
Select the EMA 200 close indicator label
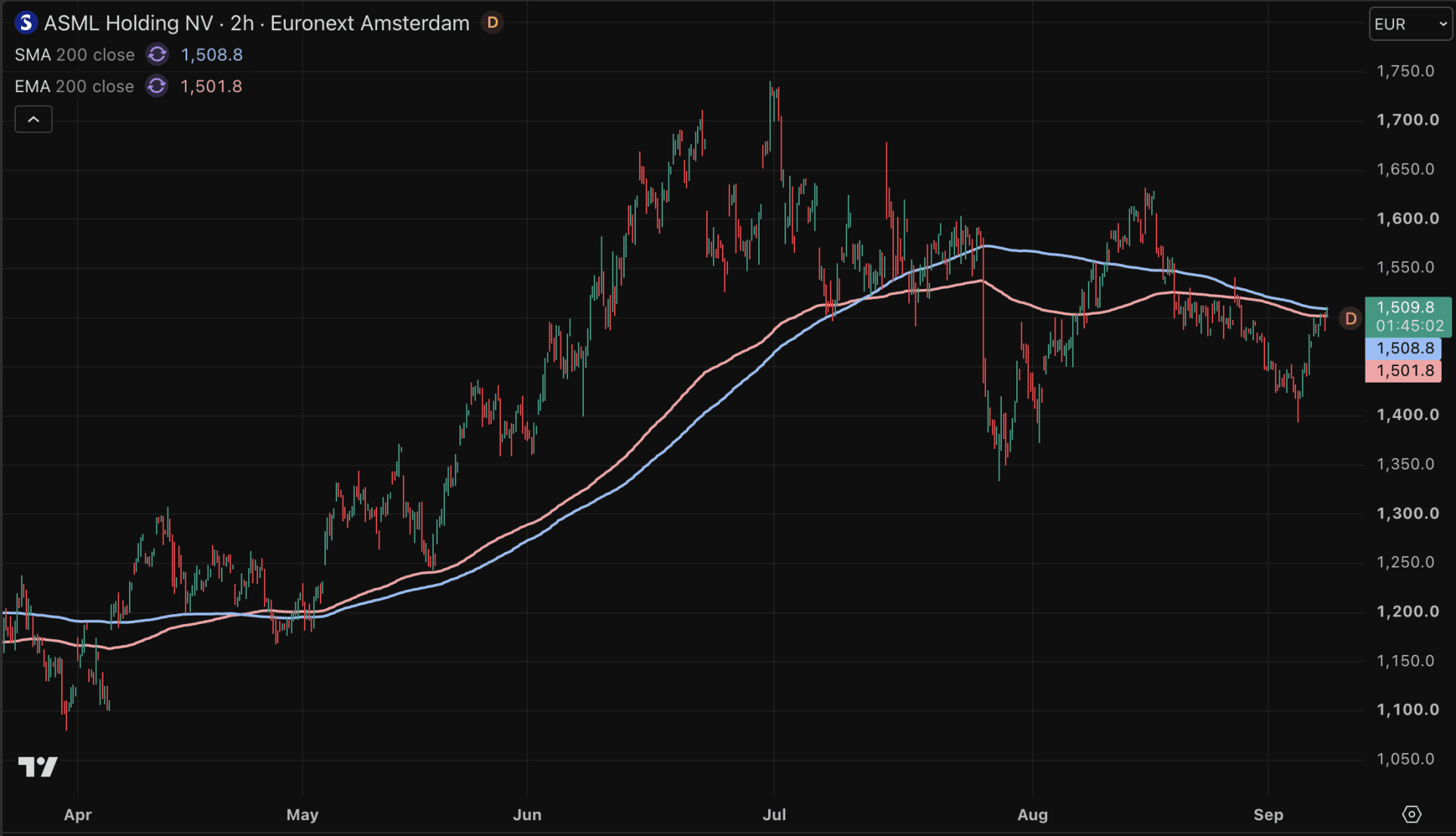(x=75, y=87)
